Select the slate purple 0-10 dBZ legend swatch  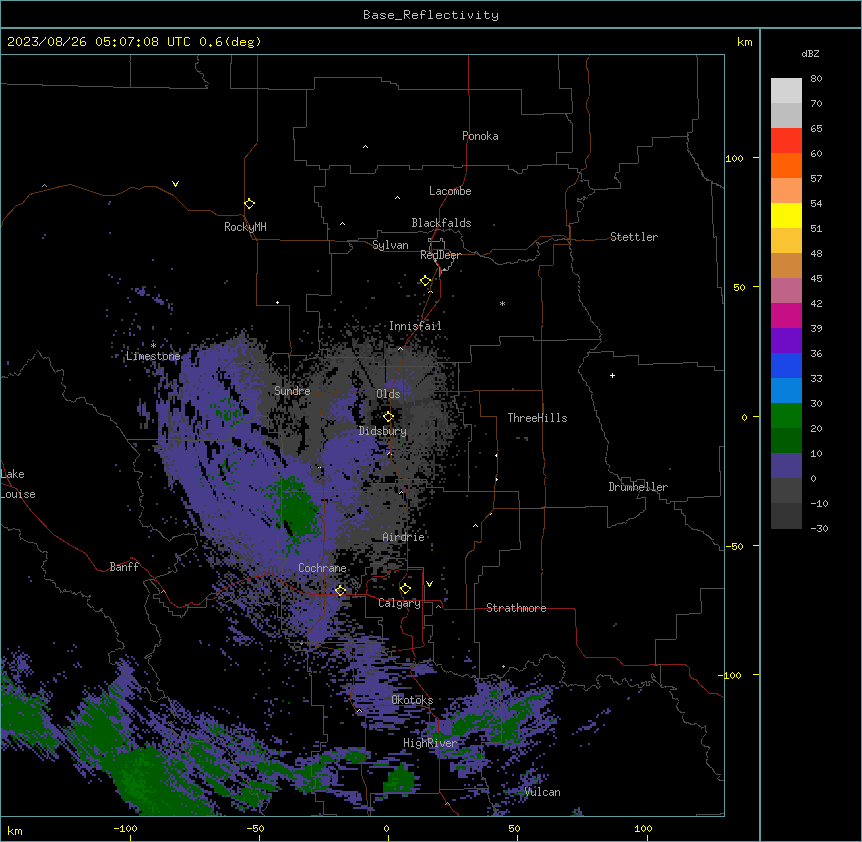coord(786,466)
